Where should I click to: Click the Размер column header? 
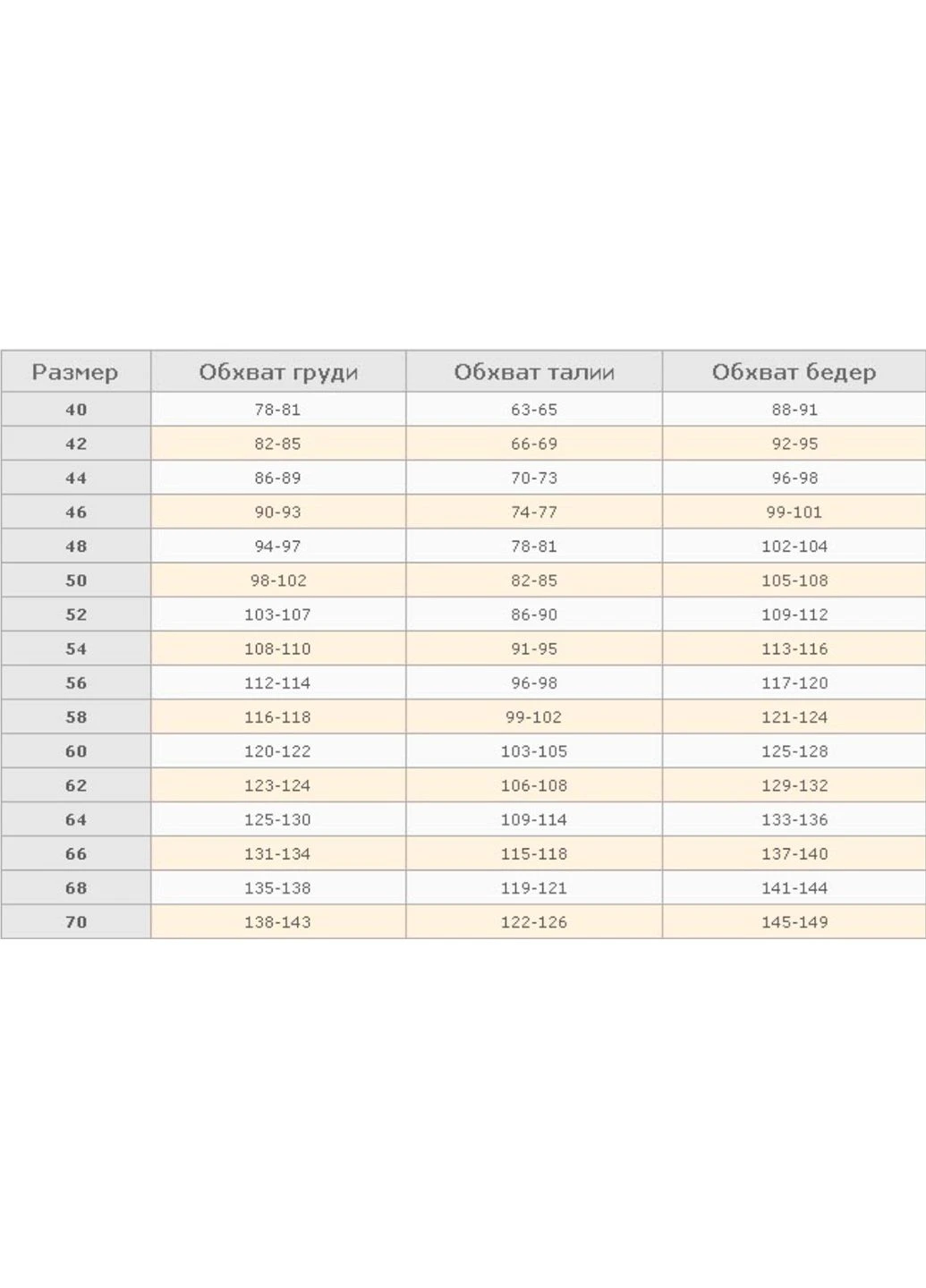tap(76, 371)
